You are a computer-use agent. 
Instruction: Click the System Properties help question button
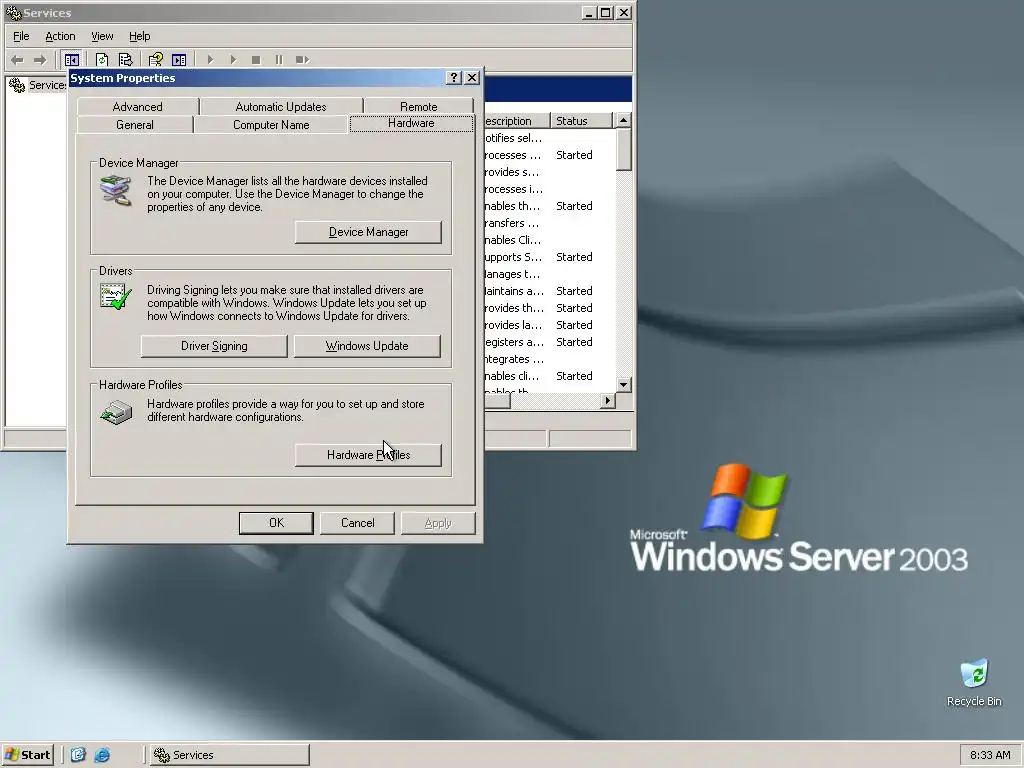coord(454,78)
